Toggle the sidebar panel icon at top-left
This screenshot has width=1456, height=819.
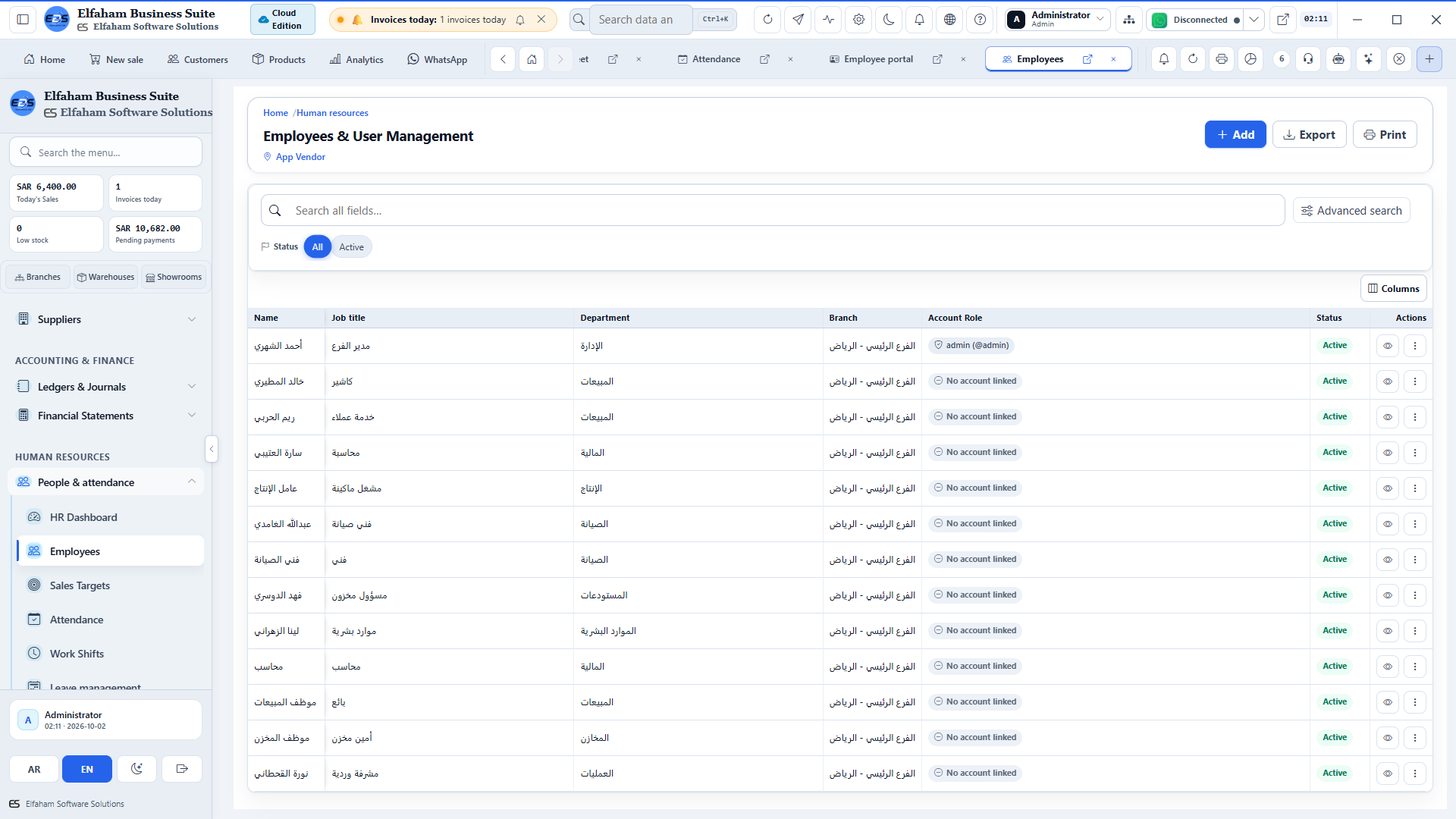point(23,20)
